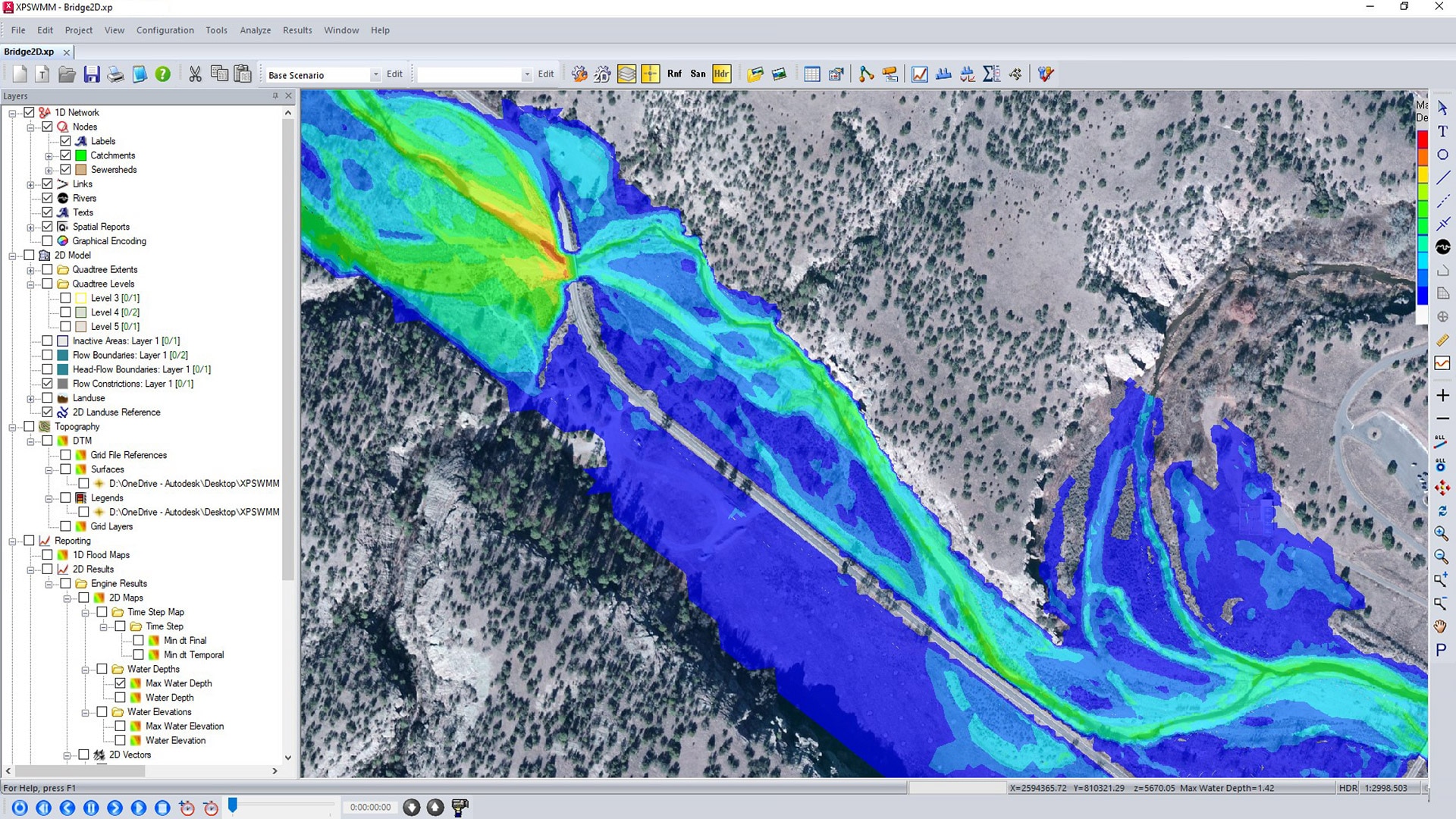Viewport: 1456px width, 819px height.
Task: Click the zoom in magnifier tool
Action: 1442,534
